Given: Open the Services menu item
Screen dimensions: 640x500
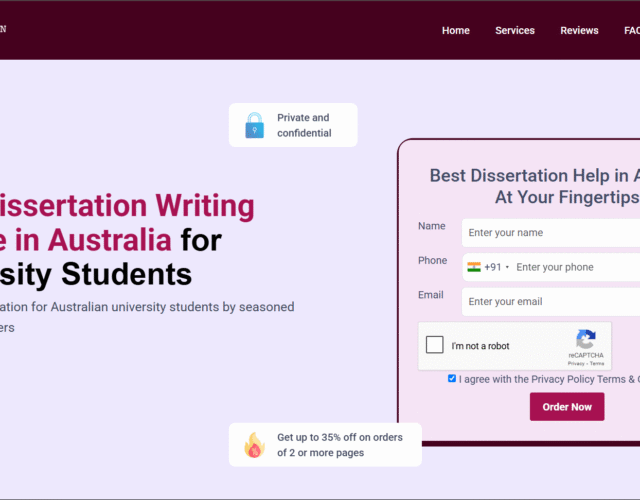Looking at the screenshot, I should [x=514, y=30].
